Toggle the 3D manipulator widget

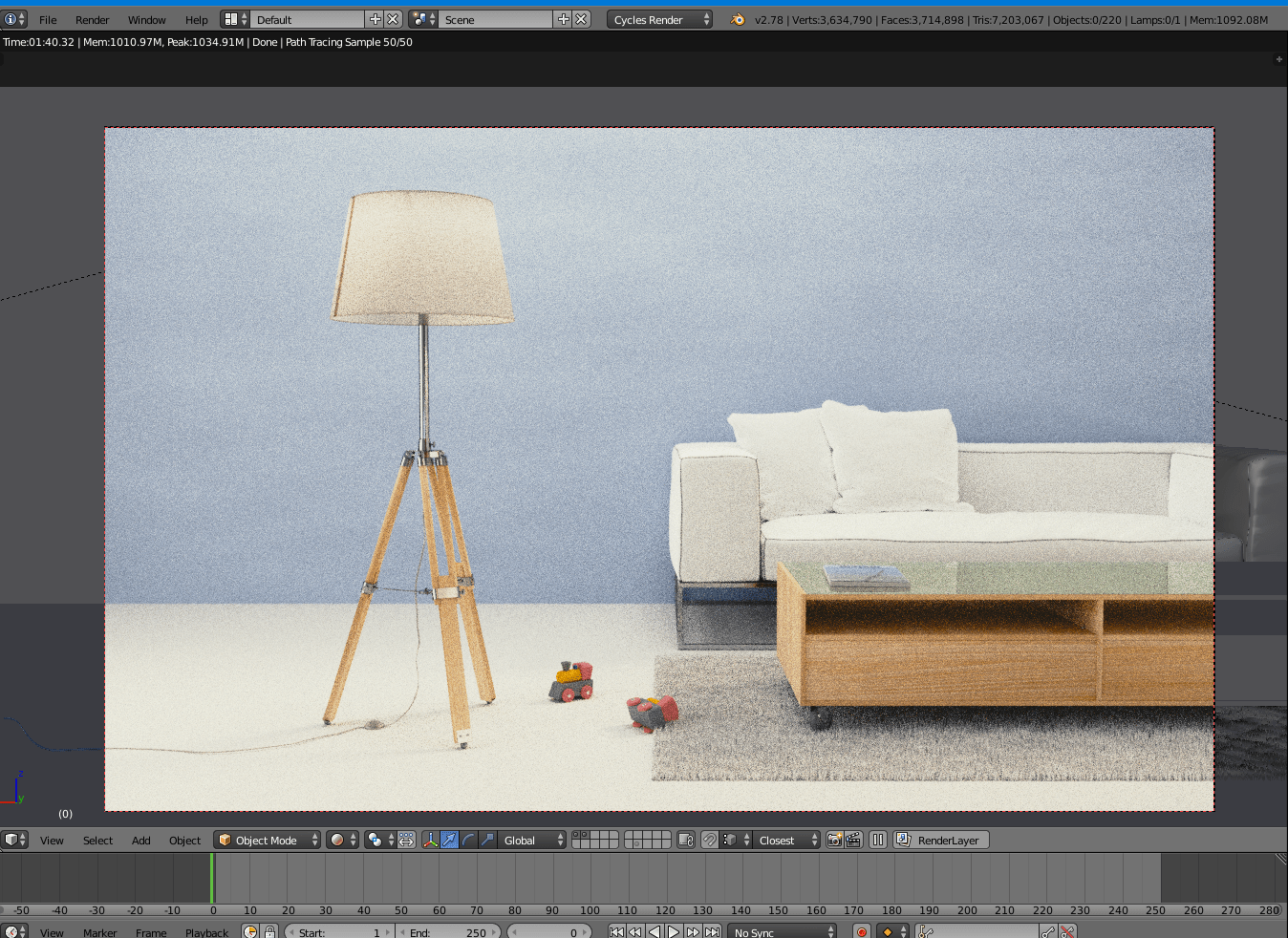(430, 840)
